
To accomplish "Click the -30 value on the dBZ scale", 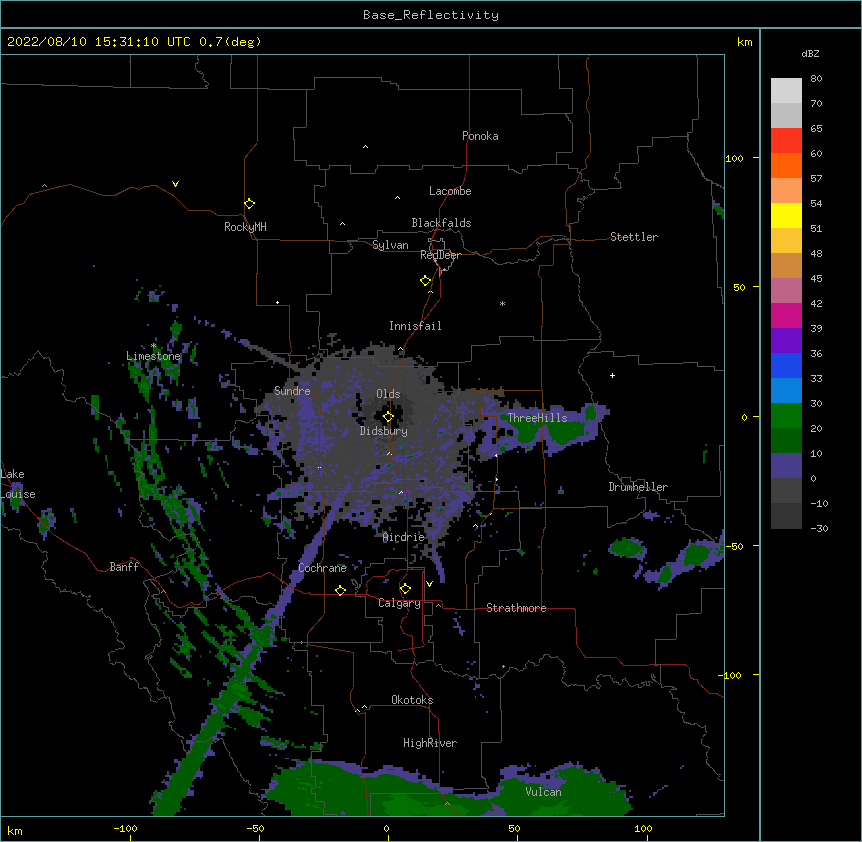I will 819,529.
